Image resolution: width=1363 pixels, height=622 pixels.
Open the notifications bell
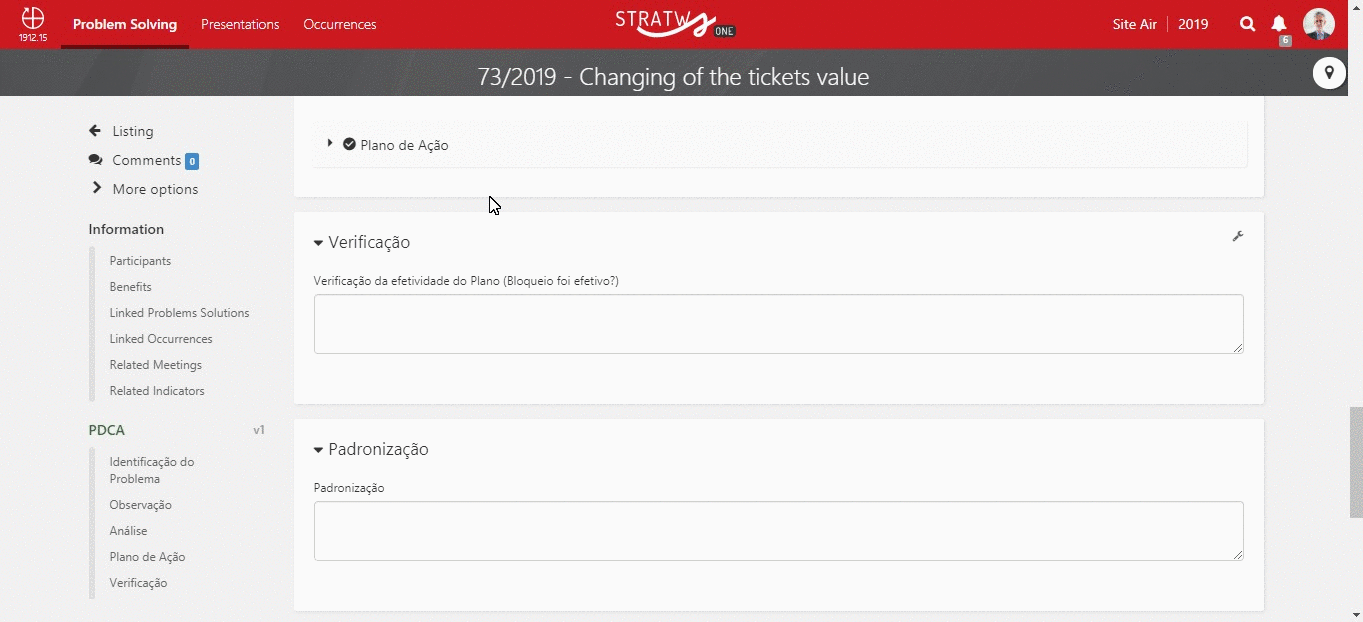1279,24
